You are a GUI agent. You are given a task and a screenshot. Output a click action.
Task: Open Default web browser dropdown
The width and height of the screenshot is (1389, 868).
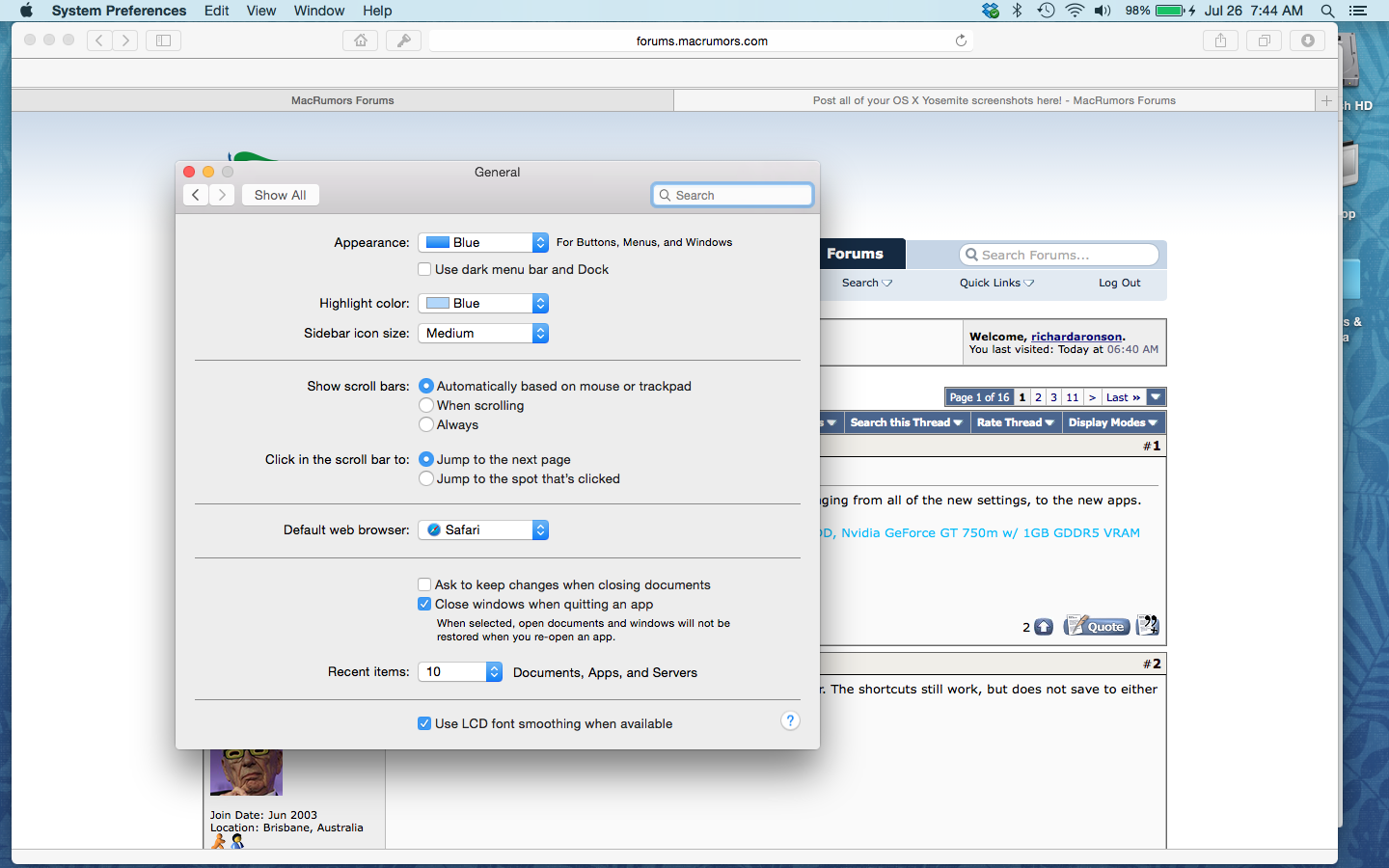click(x=483, y=529)
